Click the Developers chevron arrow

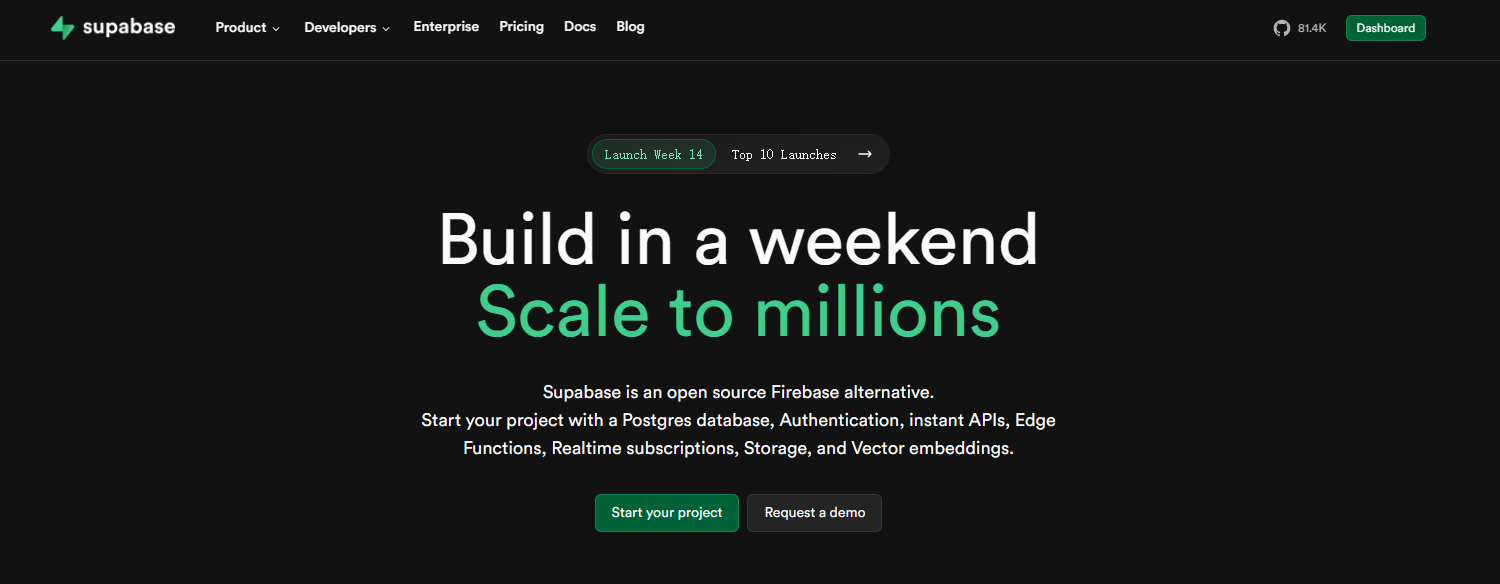[x=386, y=29]
